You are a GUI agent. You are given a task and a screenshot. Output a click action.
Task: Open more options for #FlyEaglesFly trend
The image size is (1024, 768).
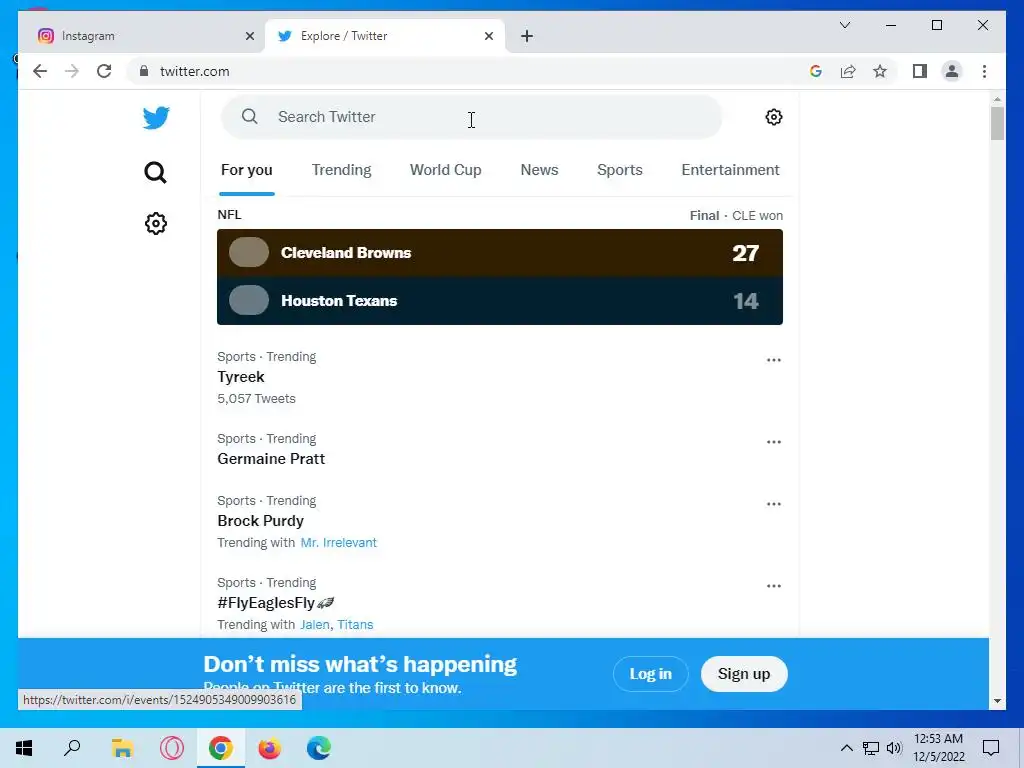(x=774, y=586)
